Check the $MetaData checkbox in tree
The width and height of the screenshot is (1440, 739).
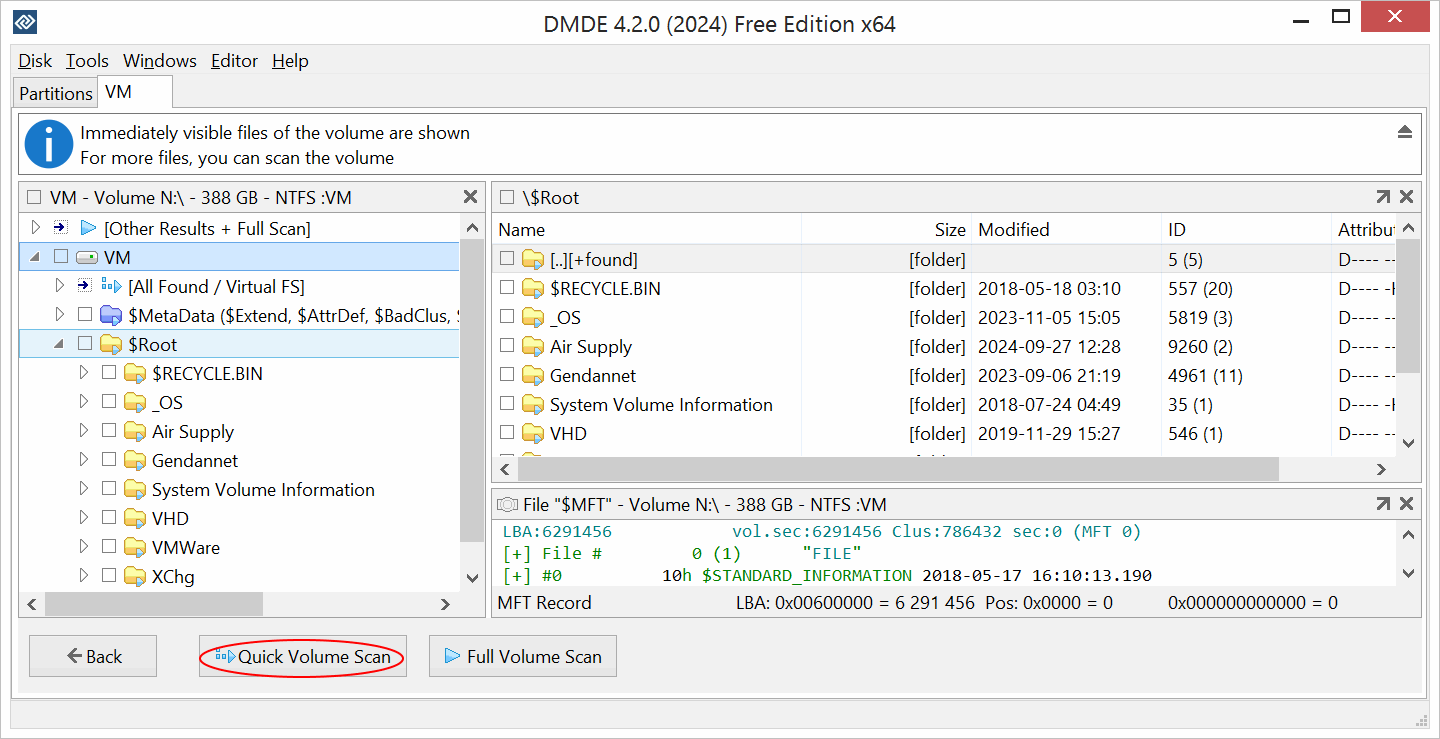(x=85, y=315)
